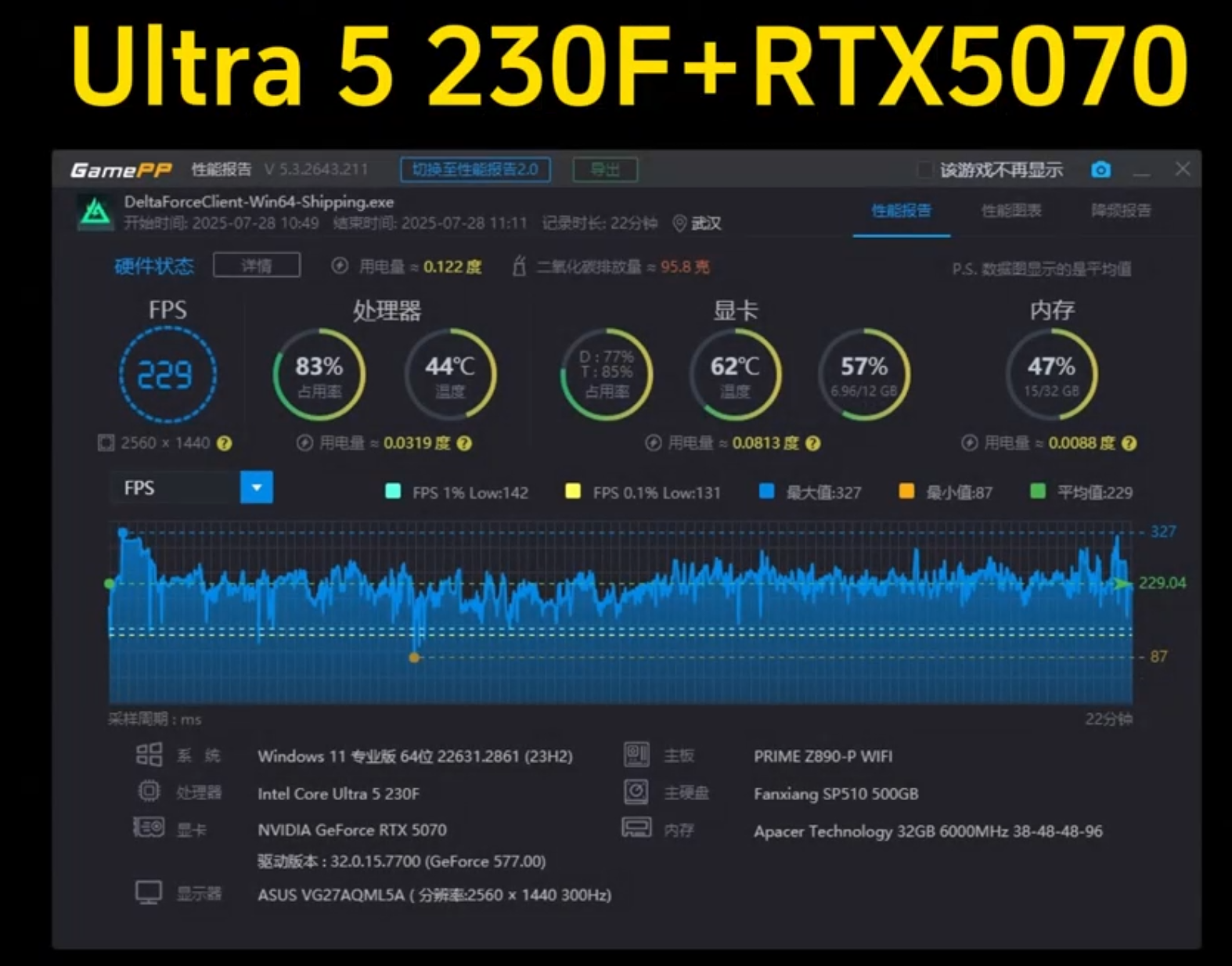This screenshot has height=966, width=1232.
Task: Open the help icon next to 2560 x 1440
Action: 225,443
